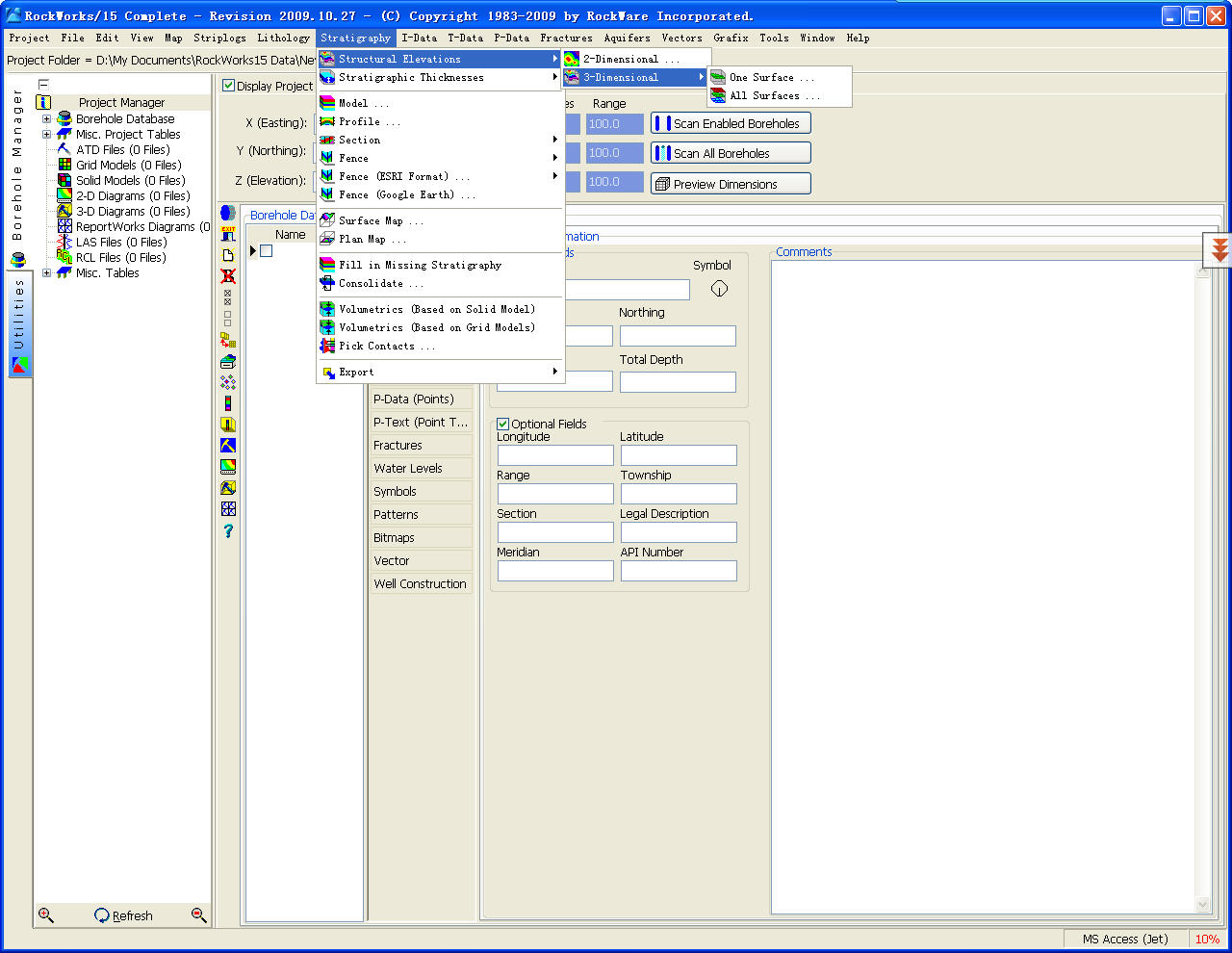This screenshot has height=953, width=1232.
Task: Open the Stratigraphic Thicknesses submenu
Action: (440, 77)
